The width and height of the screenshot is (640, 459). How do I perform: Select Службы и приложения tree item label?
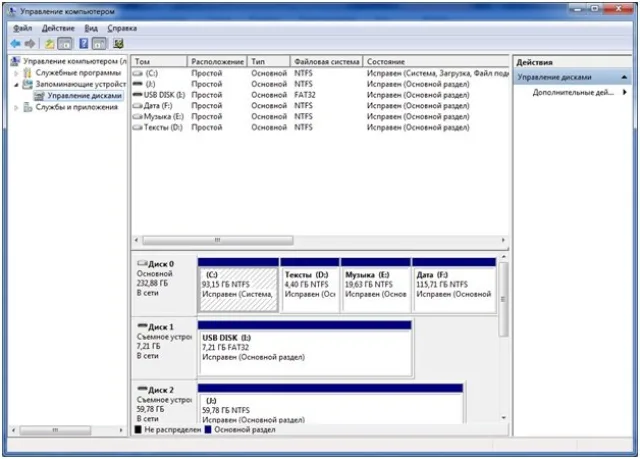pos(76,107)
